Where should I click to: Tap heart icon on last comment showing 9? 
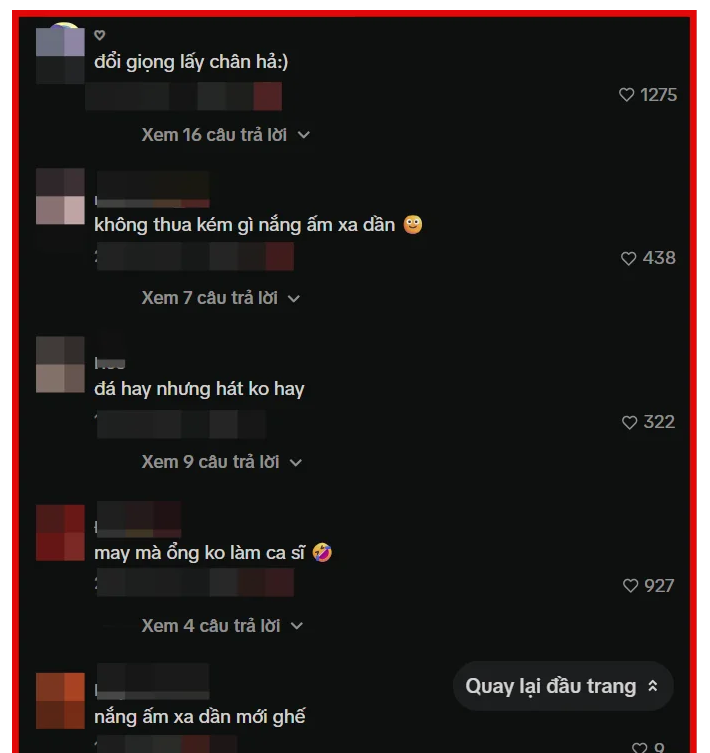tap(639, 748)
